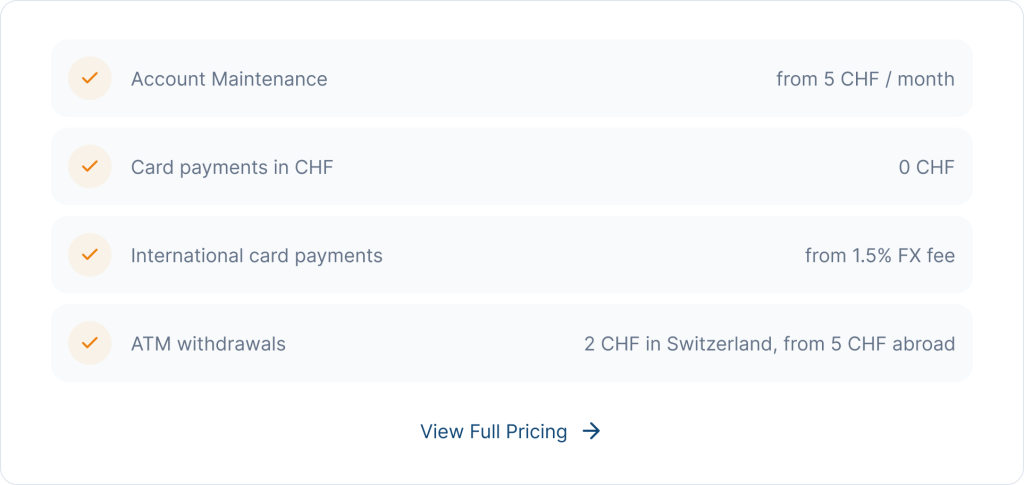Click the Card payments in CHF label
1024x485 pixels.
coord(232,167)
